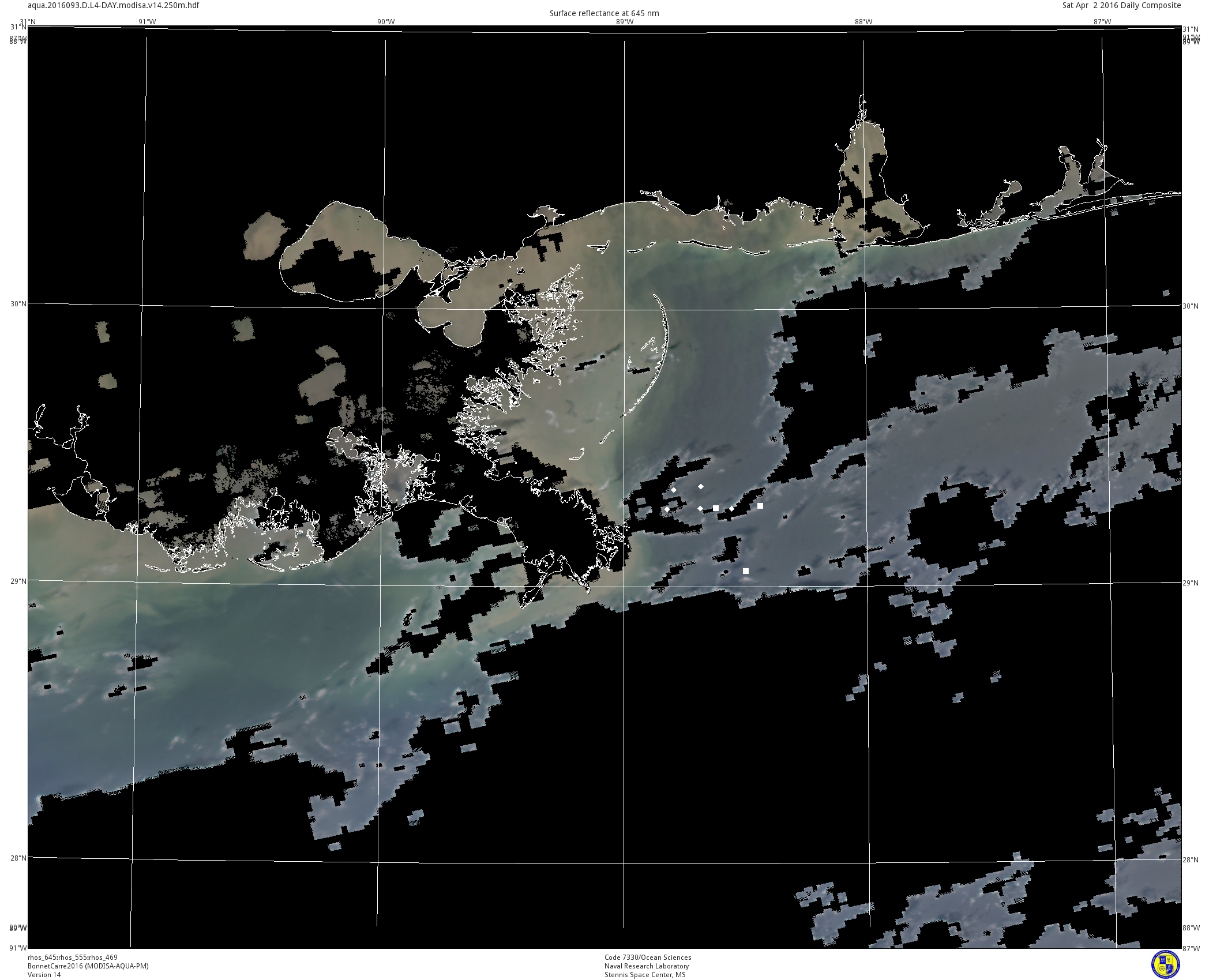Viewport: 1209px width, 980px height.
Task: Click the southernmost white square marker near 29°N
Action: coord(746,571)
